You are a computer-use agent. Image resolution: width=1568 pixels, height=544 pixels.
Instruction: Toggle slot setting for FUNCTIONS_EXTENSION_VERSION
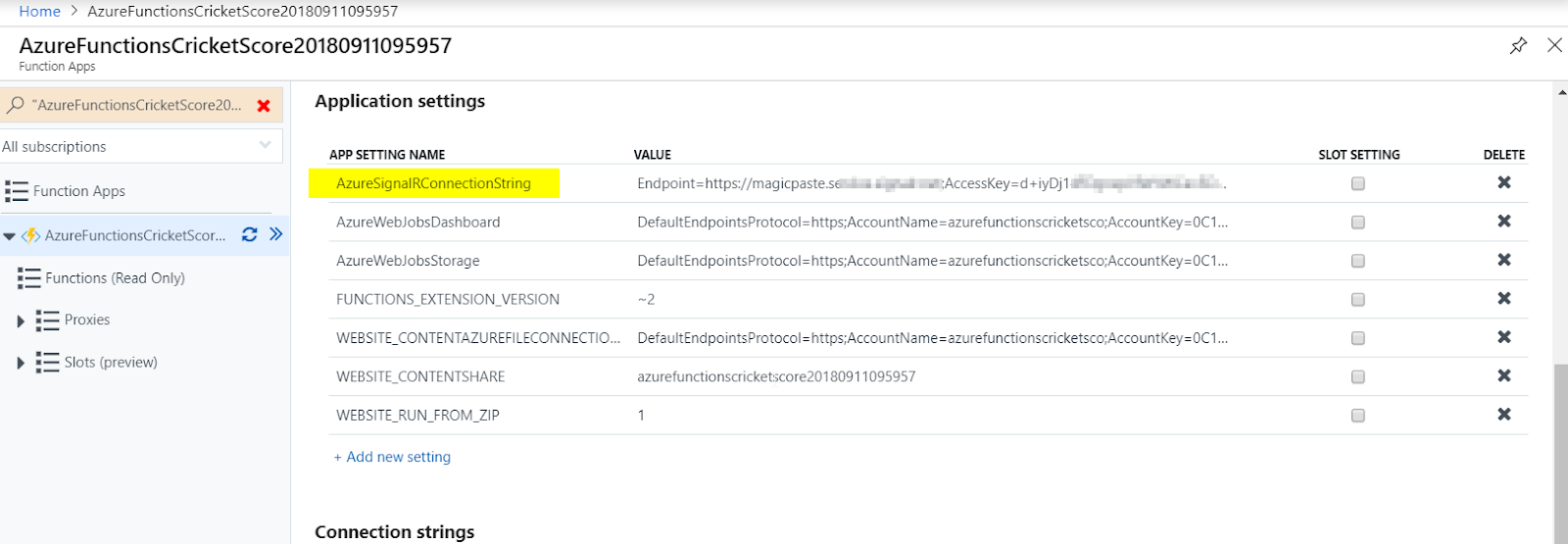coord(1358,300)
